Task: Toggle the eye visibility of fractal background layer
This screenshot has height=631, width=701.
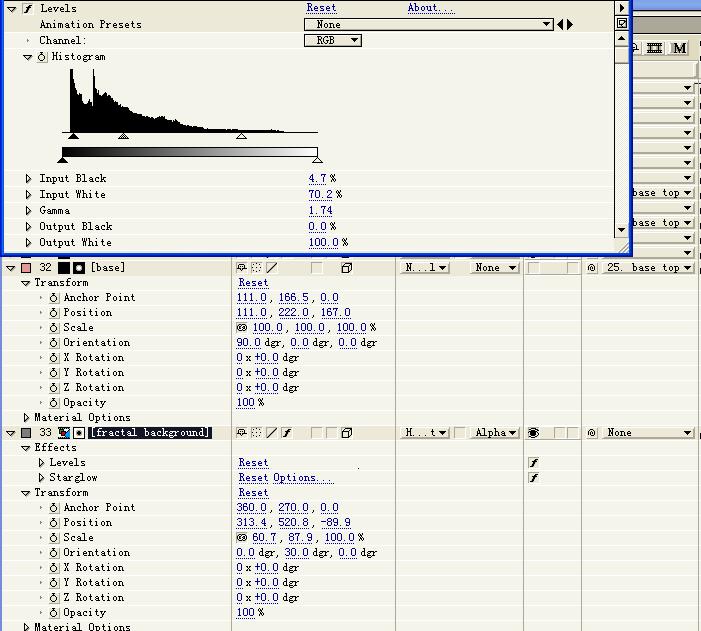Action: (533, 432)
